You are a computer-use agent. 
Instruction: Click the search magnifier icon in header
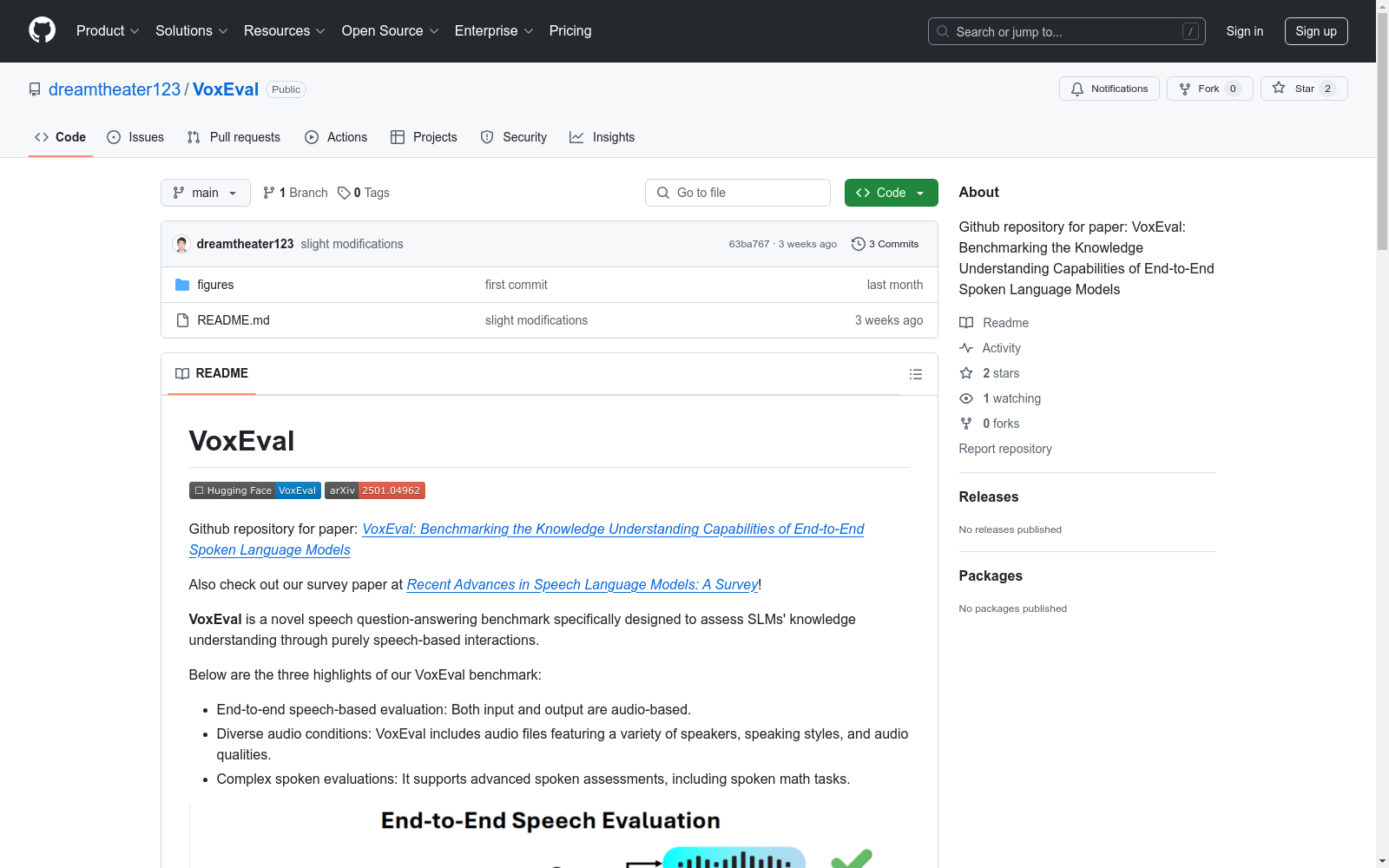pyautogui.click(x=943, y=31)
